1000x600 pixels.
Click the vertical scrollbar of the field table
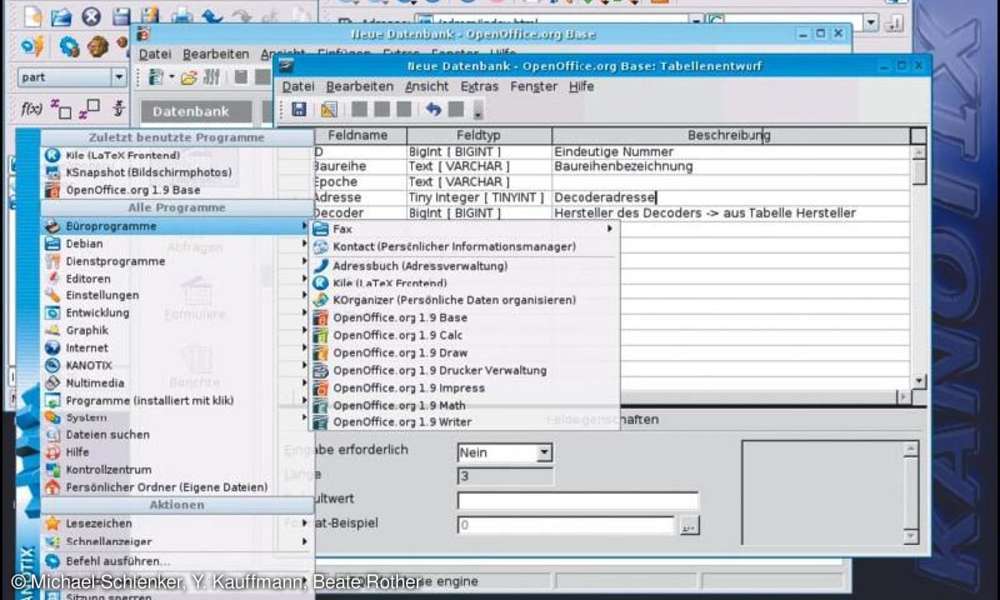[x=919, y=270]
